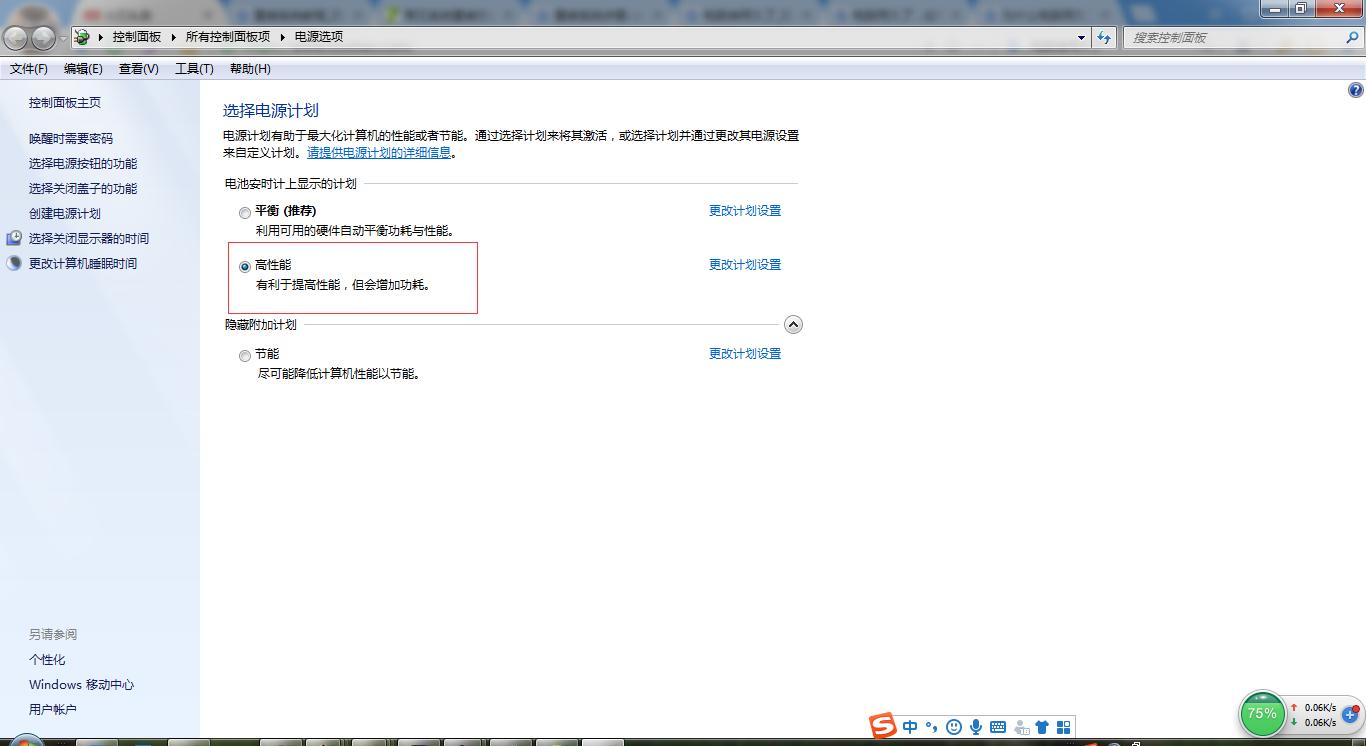The width and height of the screenshot is (1366, 746).
Task: Open the soft keyboard icon on IME bar
Action: pyautogui.click(x=997, y=727)
